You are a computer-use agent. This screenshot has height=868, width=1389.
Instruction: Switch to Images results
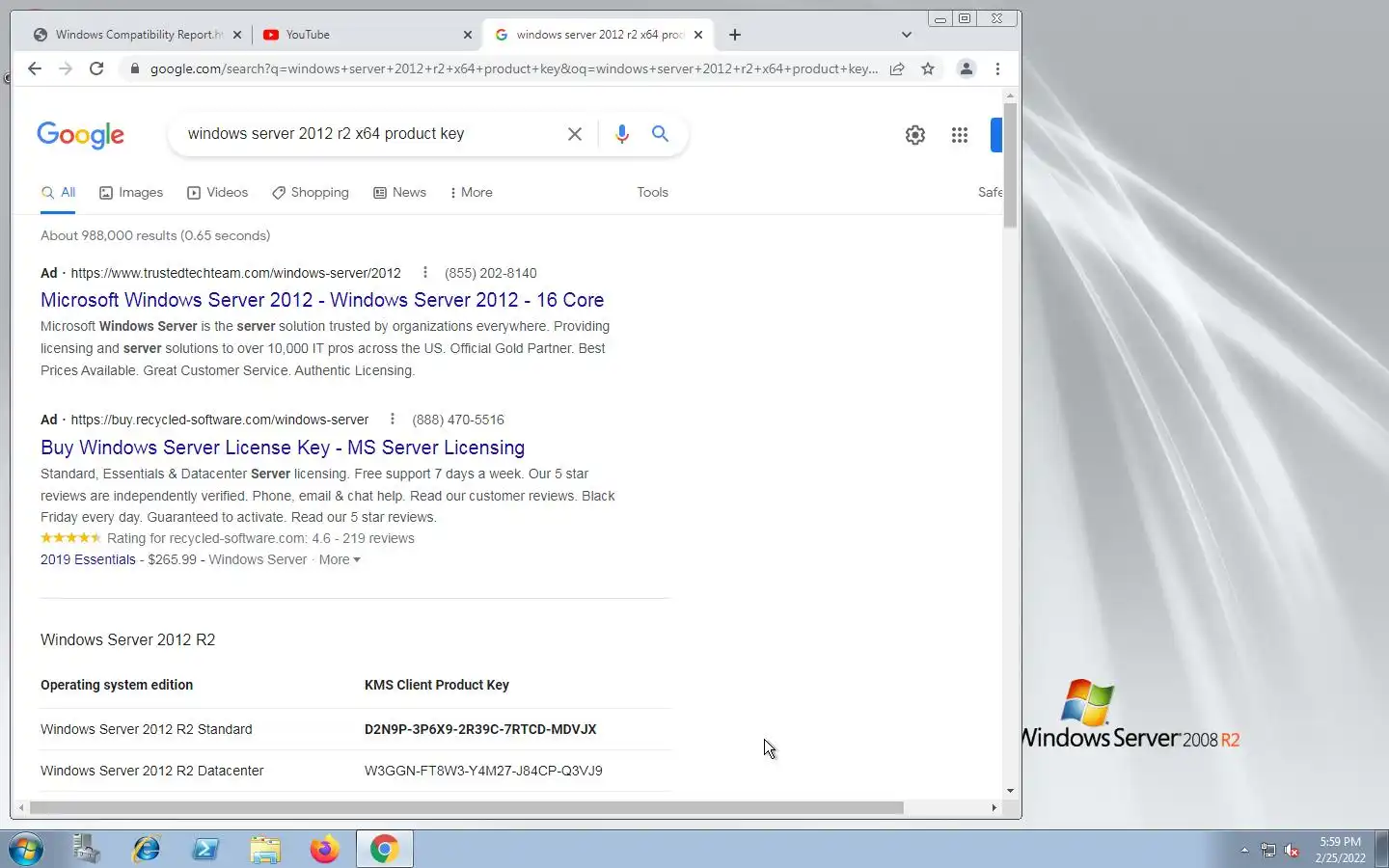coord(131,193)
